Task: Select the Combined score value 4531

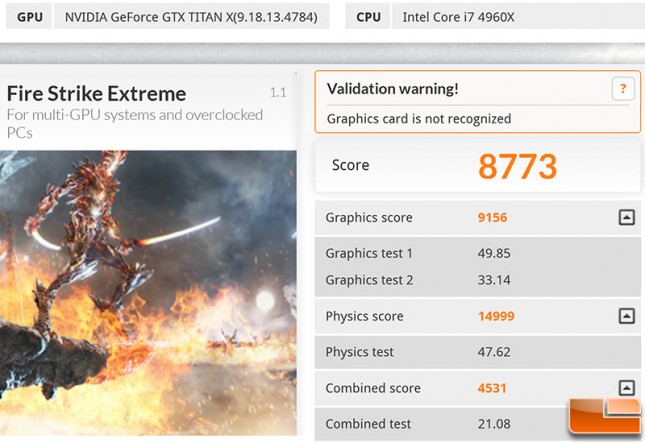Action: point(492,388)
